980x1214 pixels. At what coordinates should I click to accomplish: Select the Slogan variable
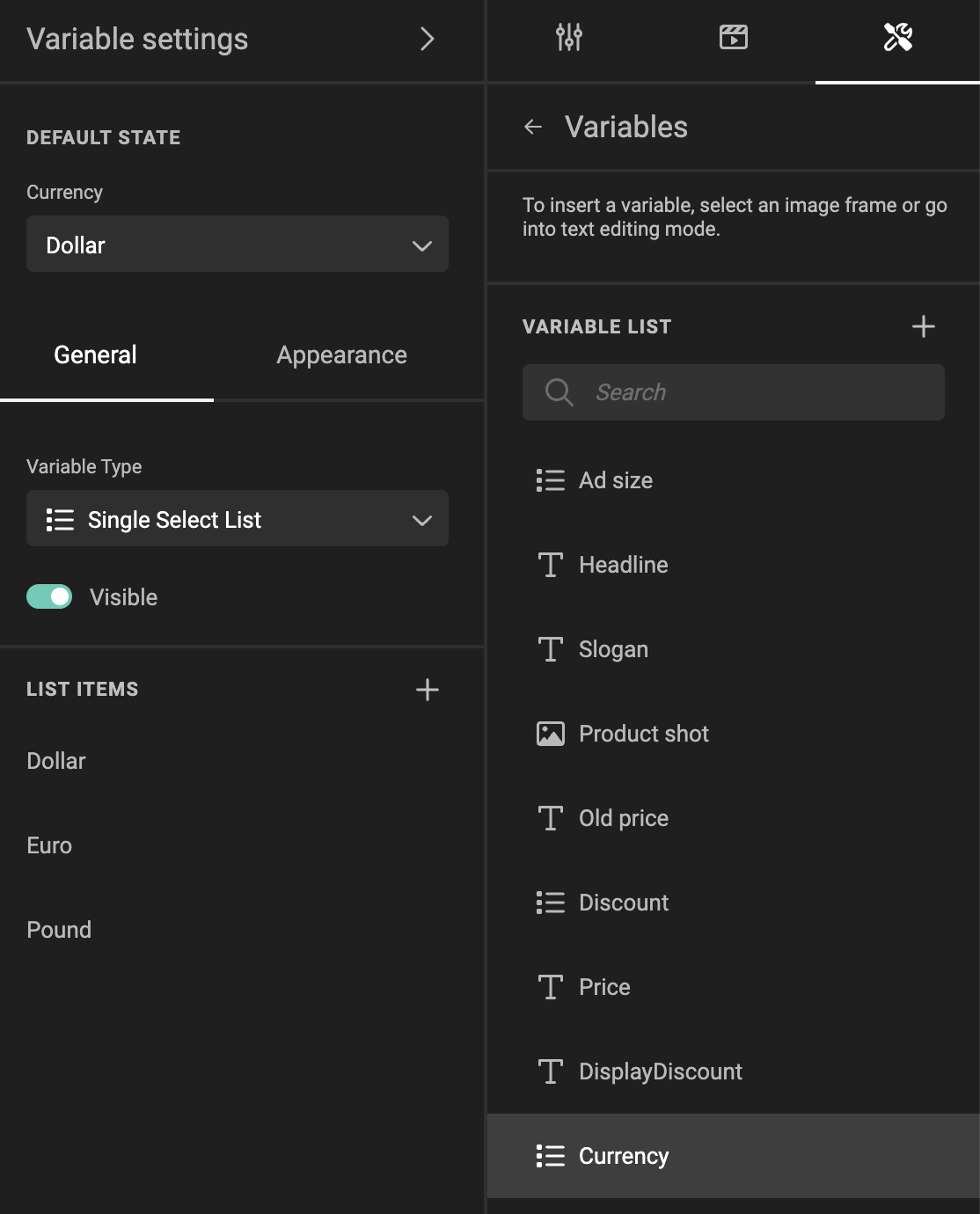coord(734,649)
